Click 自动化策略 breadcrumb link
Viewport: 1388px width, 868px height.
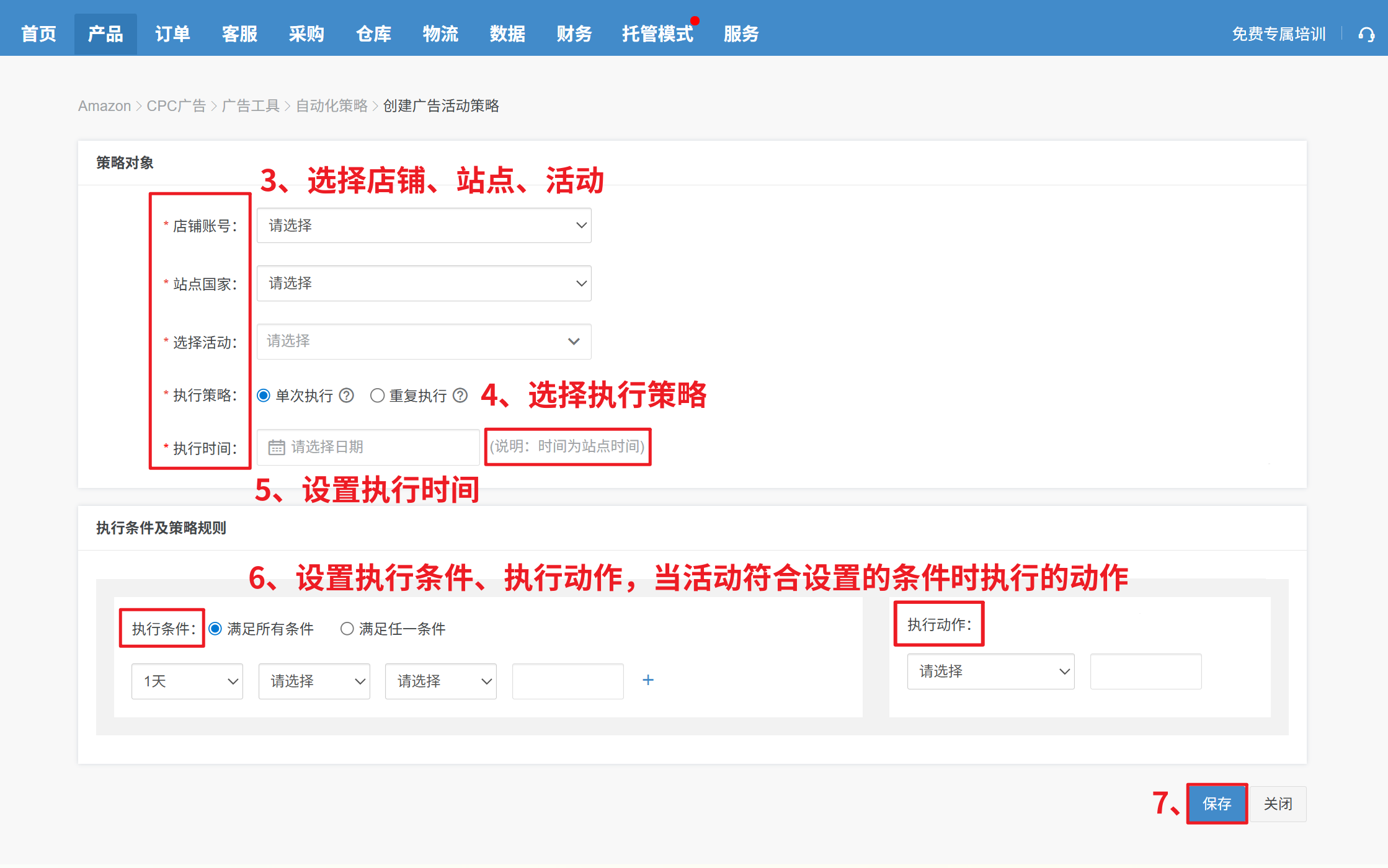(x=332, y=106)
